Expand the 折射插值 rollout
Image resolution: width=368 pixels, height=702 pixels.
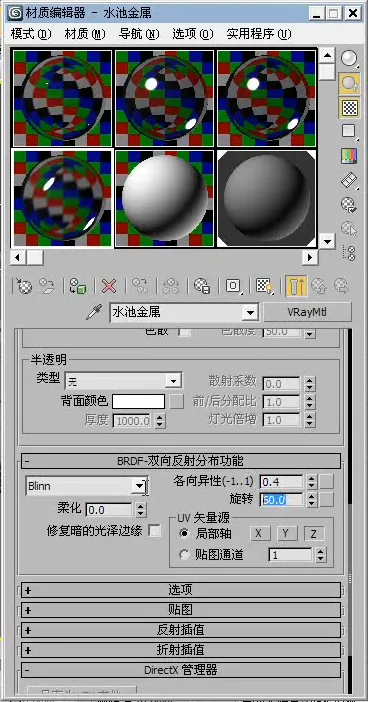[180, 649]
